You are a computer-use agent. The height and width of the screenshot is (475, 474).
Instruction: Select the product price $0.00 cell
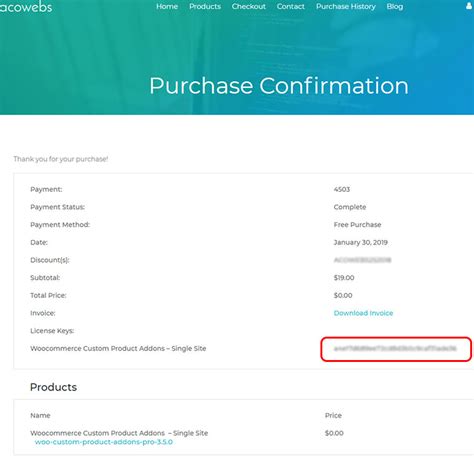point(334,433)
